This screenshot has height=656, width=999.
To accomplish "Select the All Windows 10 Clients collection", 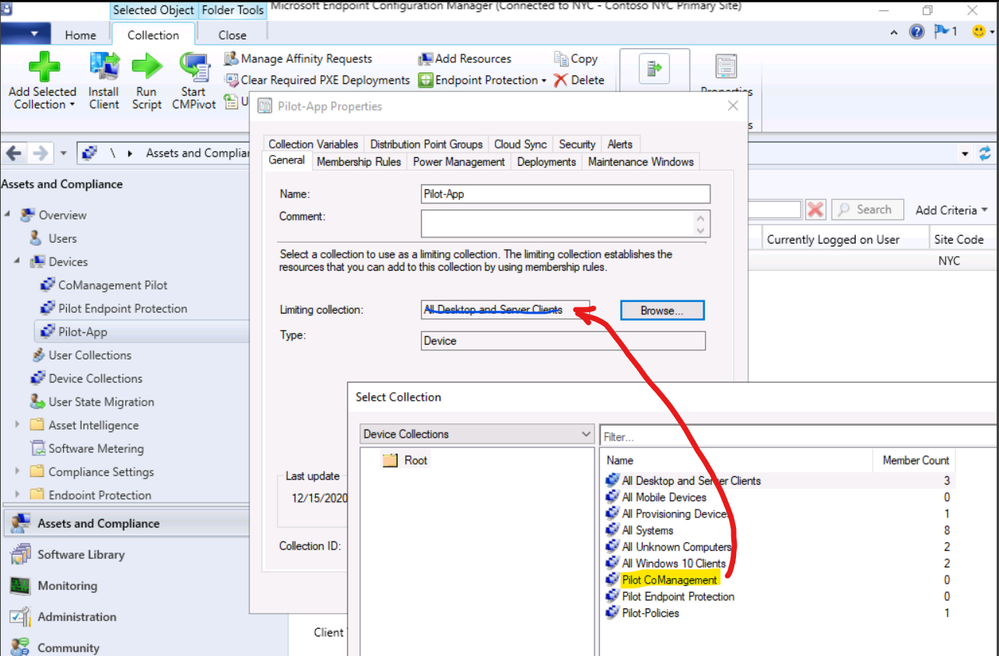I will [673, 564].
